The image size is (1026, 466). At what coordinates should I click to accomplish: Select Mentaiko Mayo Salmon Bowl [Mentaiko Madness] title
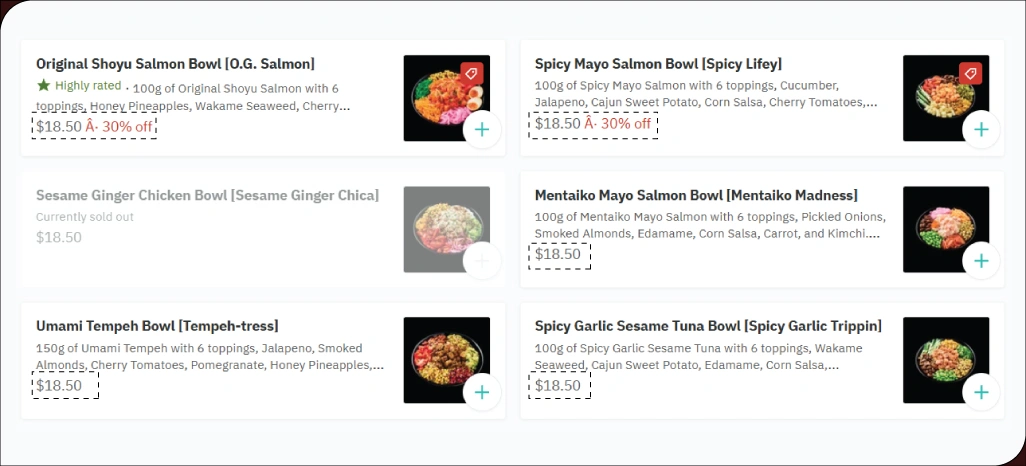[696, 195]
